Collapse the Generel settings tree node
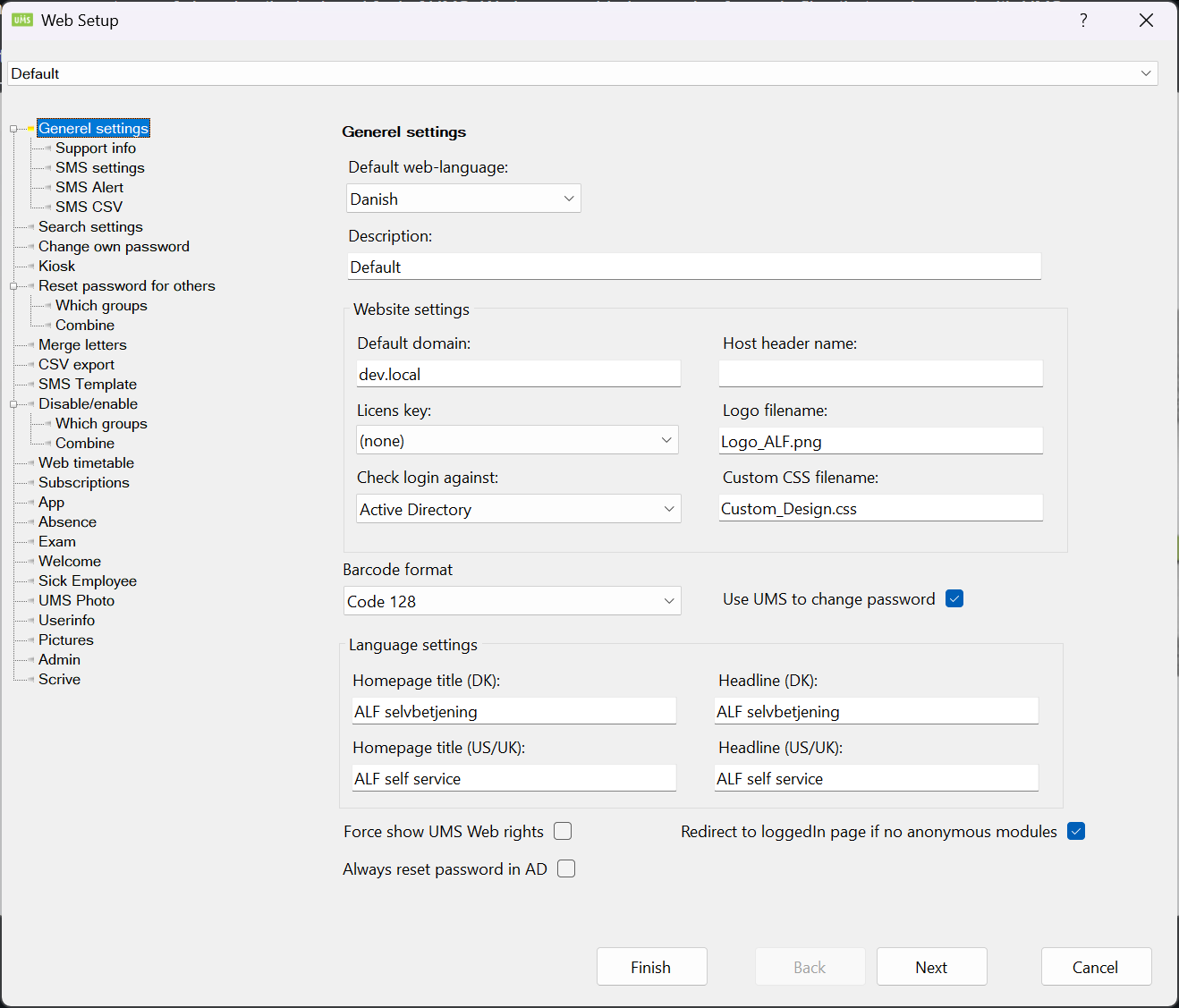 pyautogui.click(x=13, y=129)
